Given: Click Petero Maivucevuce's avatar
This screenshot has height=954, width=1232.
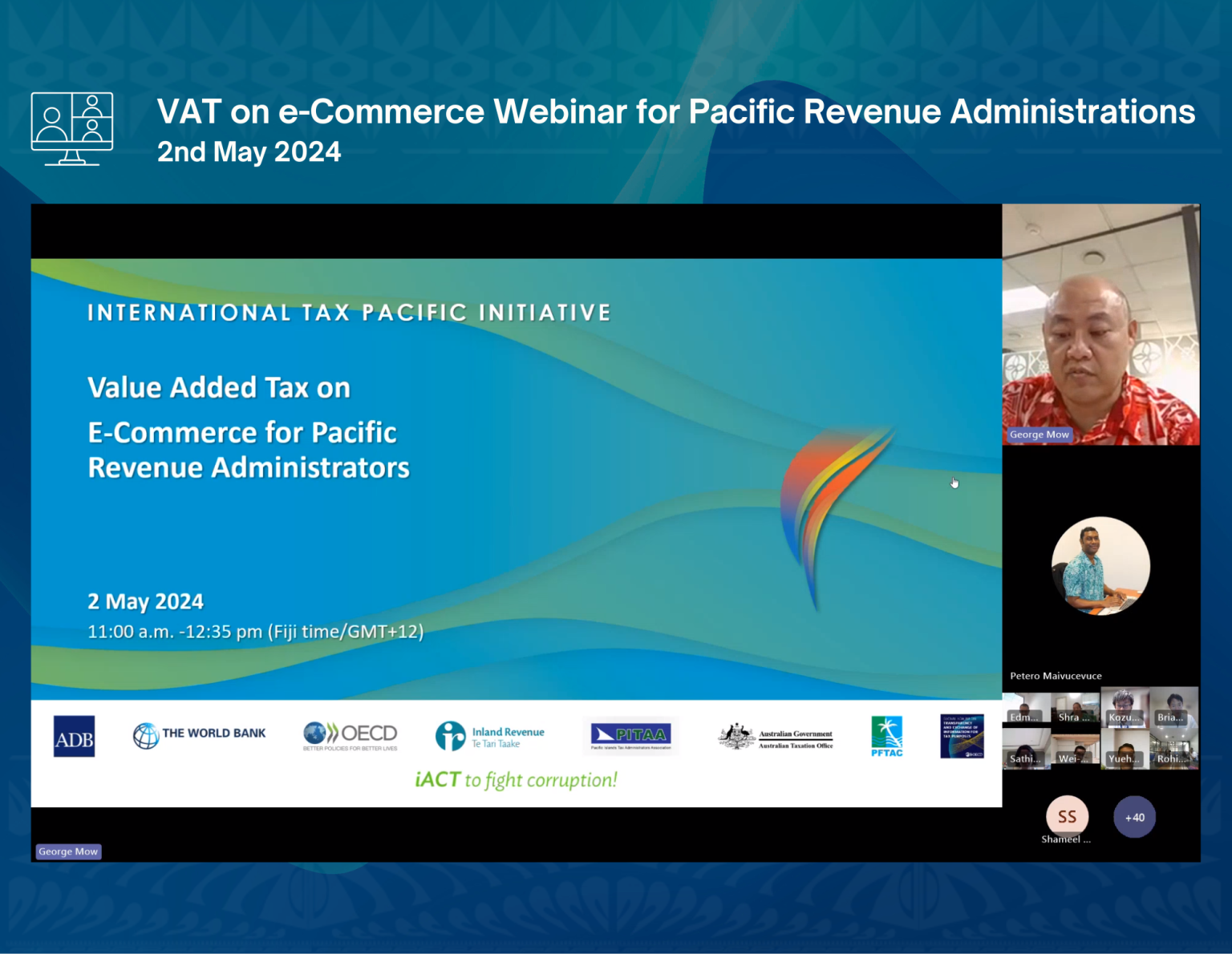Looking at the screenshot, I should pos(1100,566).
